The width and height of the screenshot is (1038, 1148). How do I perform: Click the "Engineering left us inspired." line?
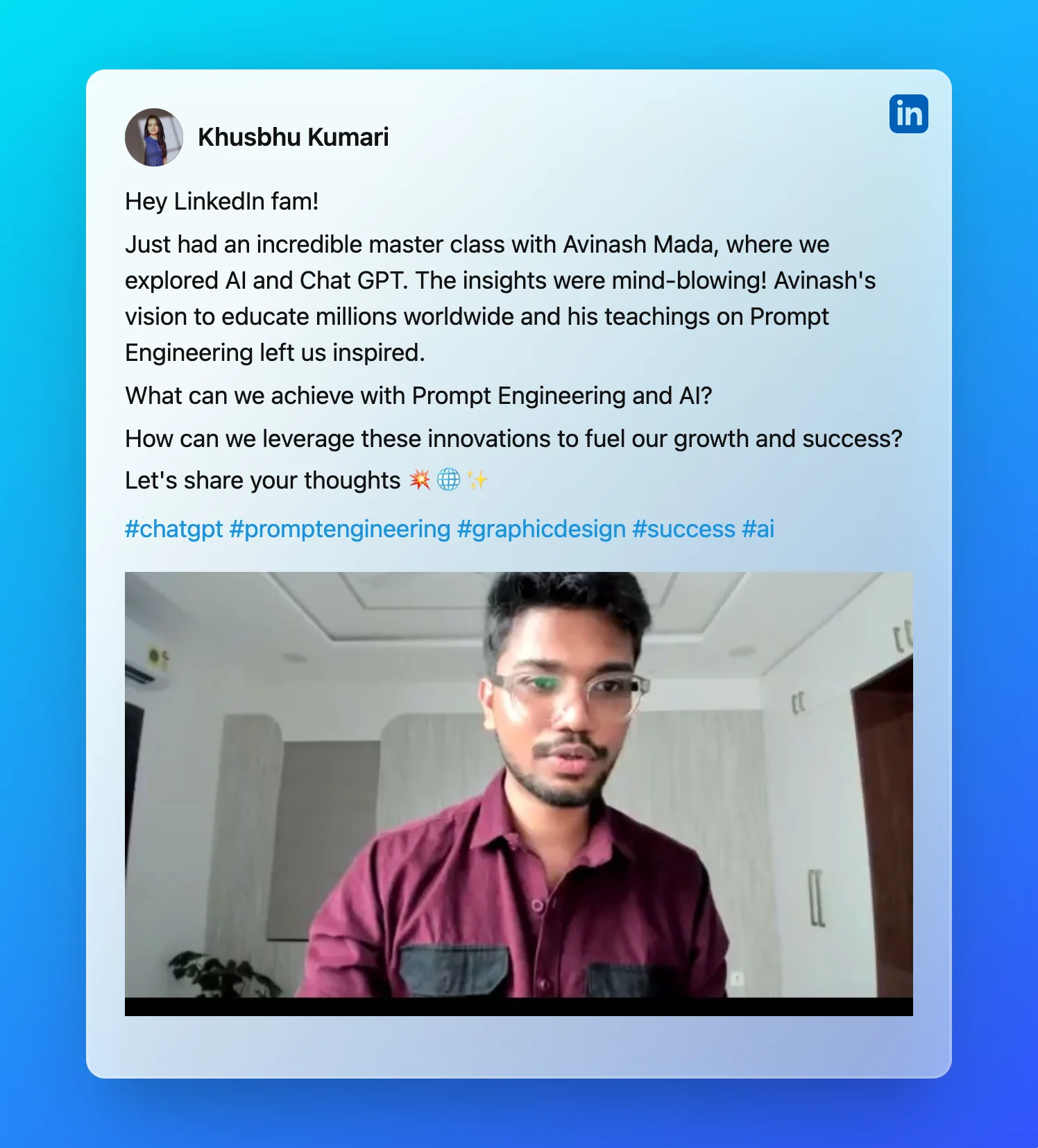pyautogui.click(x=275, y=353)
